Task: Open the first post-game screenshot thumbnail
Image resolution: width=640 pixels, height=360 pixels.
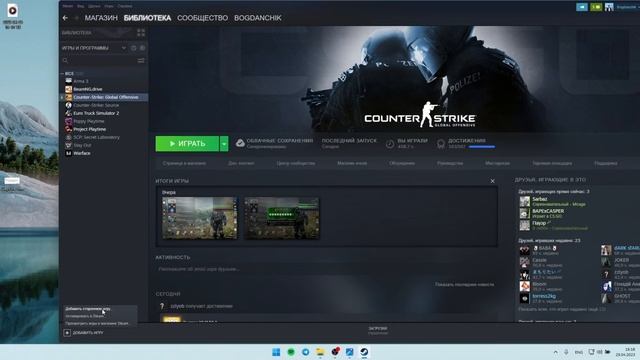Action: pos(200,218)
